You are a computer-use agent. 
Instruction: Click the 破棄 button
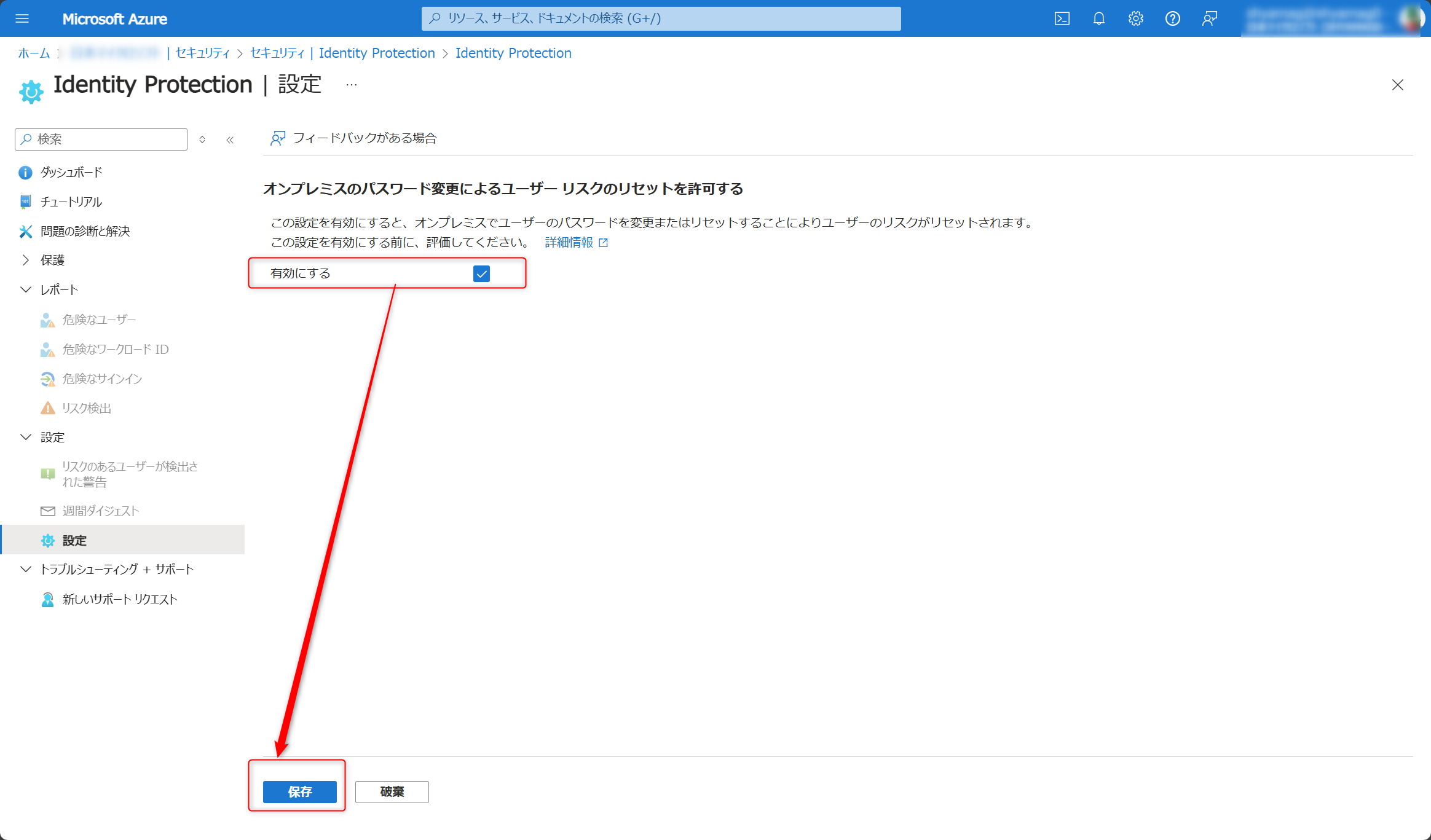(392, 791)
